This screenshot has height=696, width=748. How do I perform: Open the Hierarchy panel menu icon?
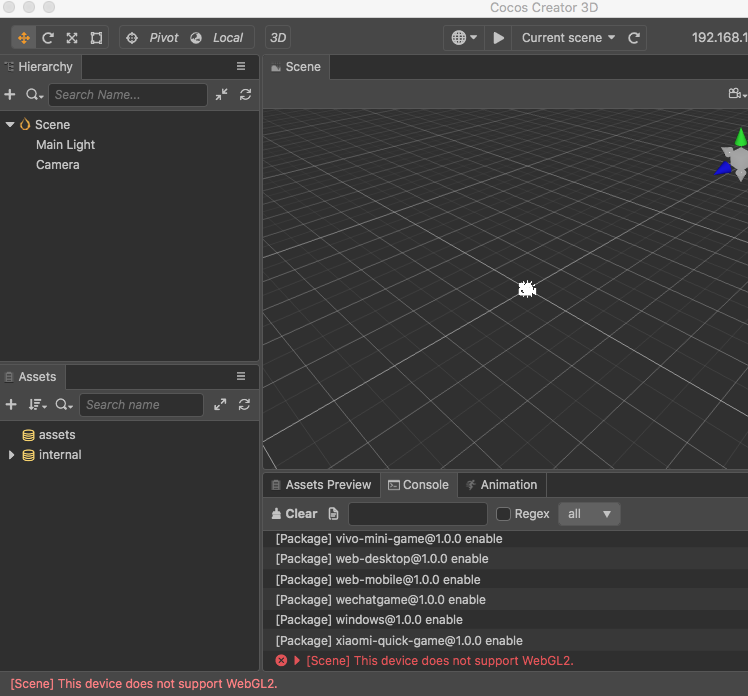(241, 66)
